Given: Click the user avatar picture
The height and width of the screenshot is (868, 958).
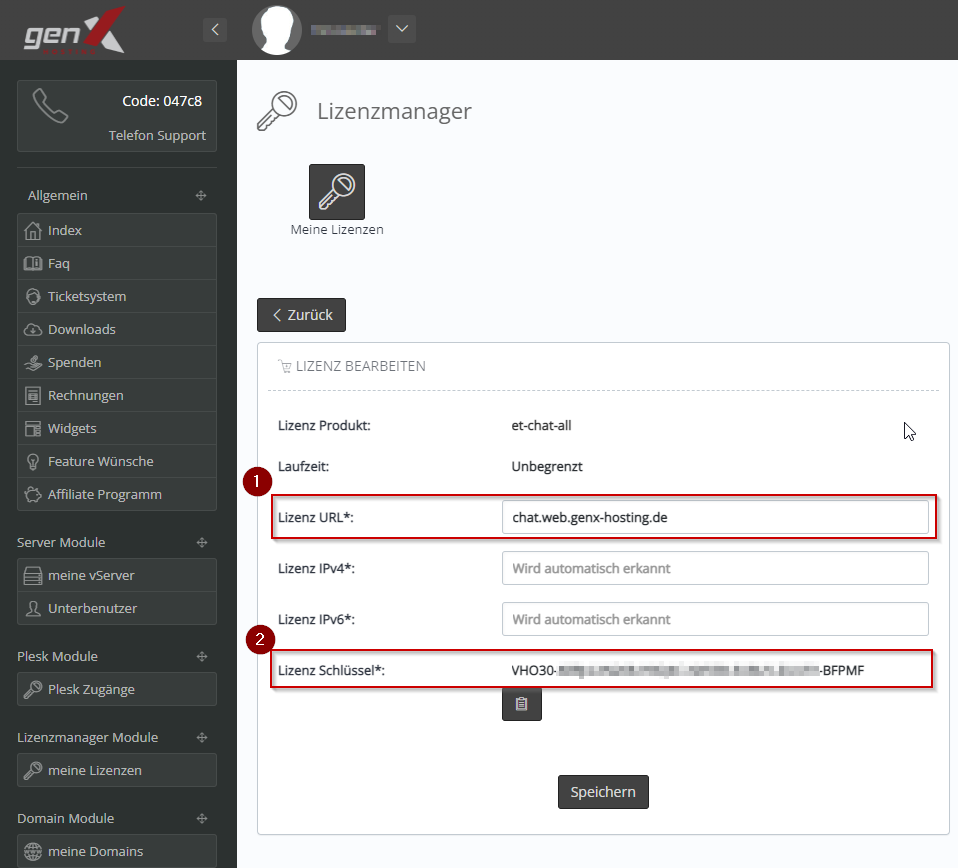Looking at the screenshot, I should coord(277,30).
